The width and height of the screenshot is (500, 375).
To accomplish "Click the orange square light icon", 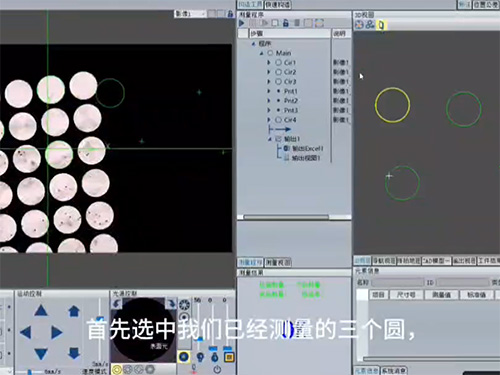I will pyautogui.click(x=229, y=357).
